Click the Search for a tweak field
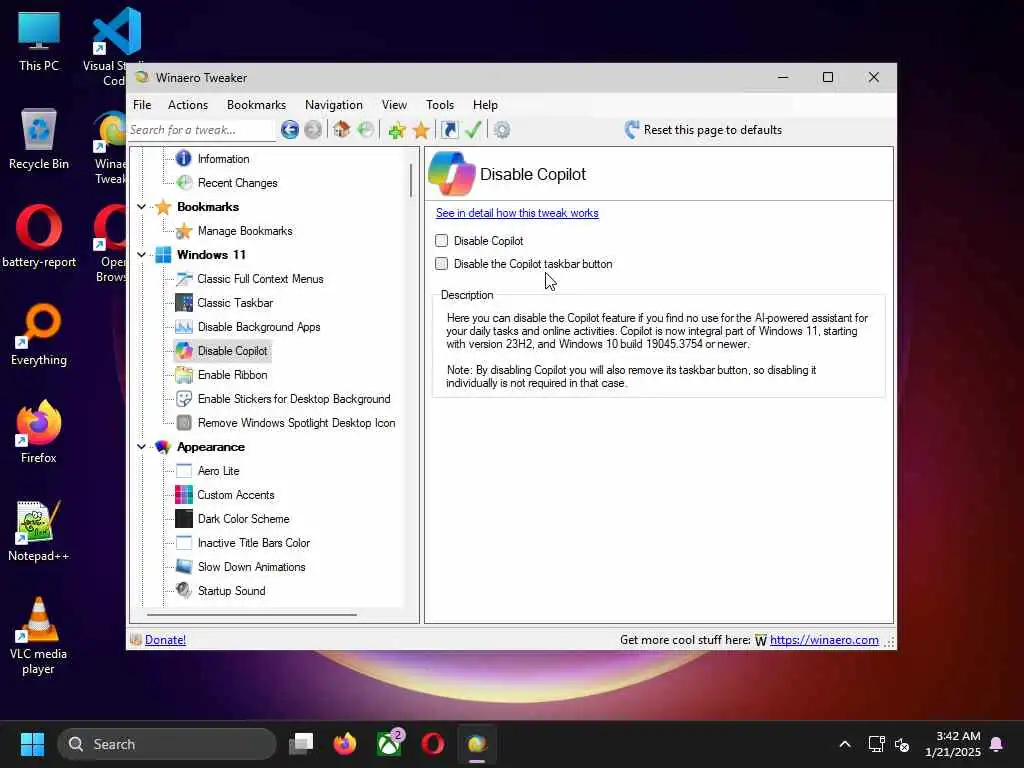 [x=200, y=130]
